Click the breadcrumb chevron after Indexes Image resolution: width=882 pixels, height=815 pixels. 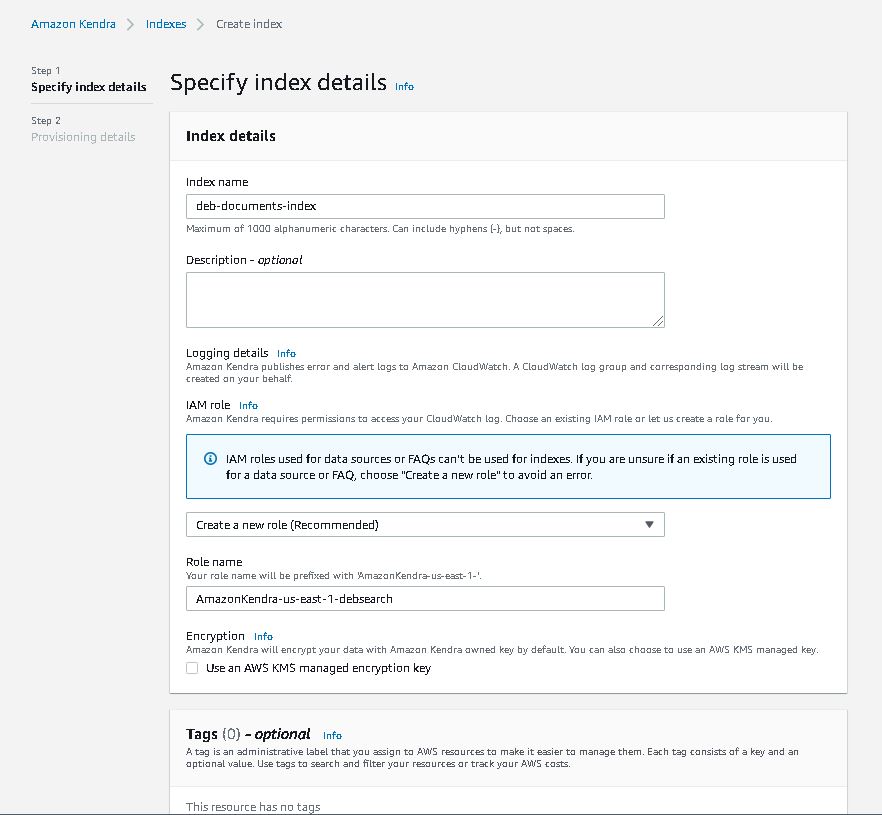(x=200, y=24)
